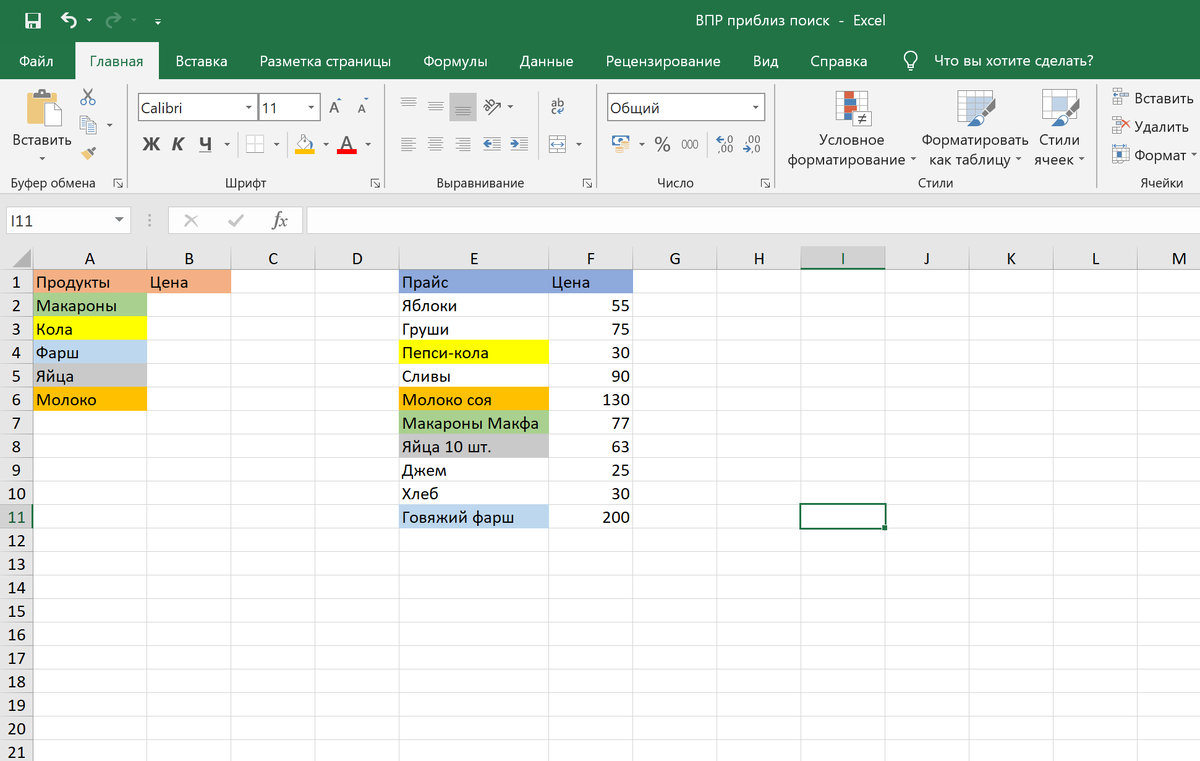Switch to the Рецензирование tab
Viewport: 1200px width, 761px height.
[x=663, y=61]
